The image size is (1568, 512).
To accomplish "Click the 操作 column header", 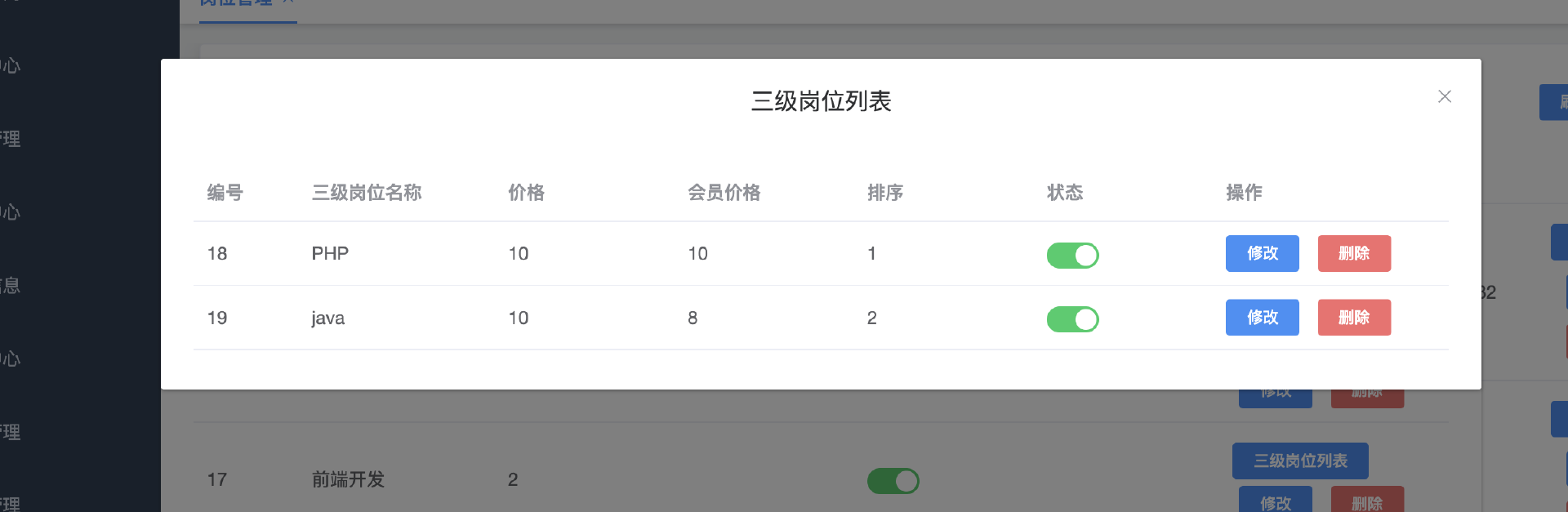I will point(1243,193).
